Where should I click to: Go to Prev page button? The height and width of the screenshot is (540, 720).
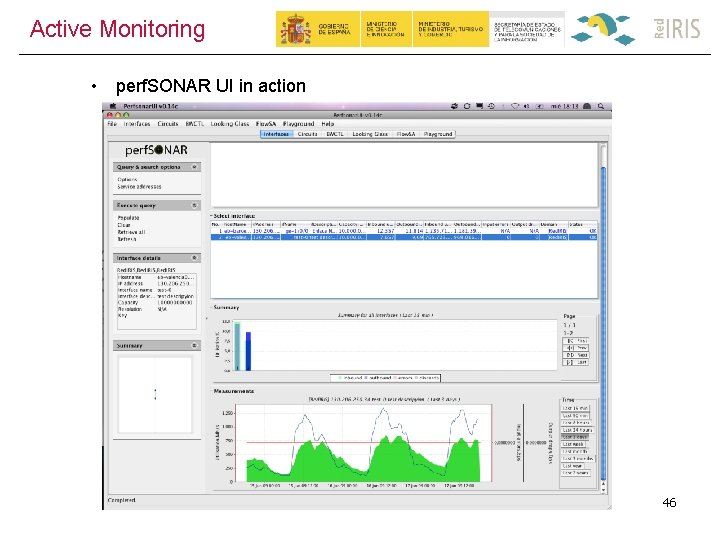(576, 348)
